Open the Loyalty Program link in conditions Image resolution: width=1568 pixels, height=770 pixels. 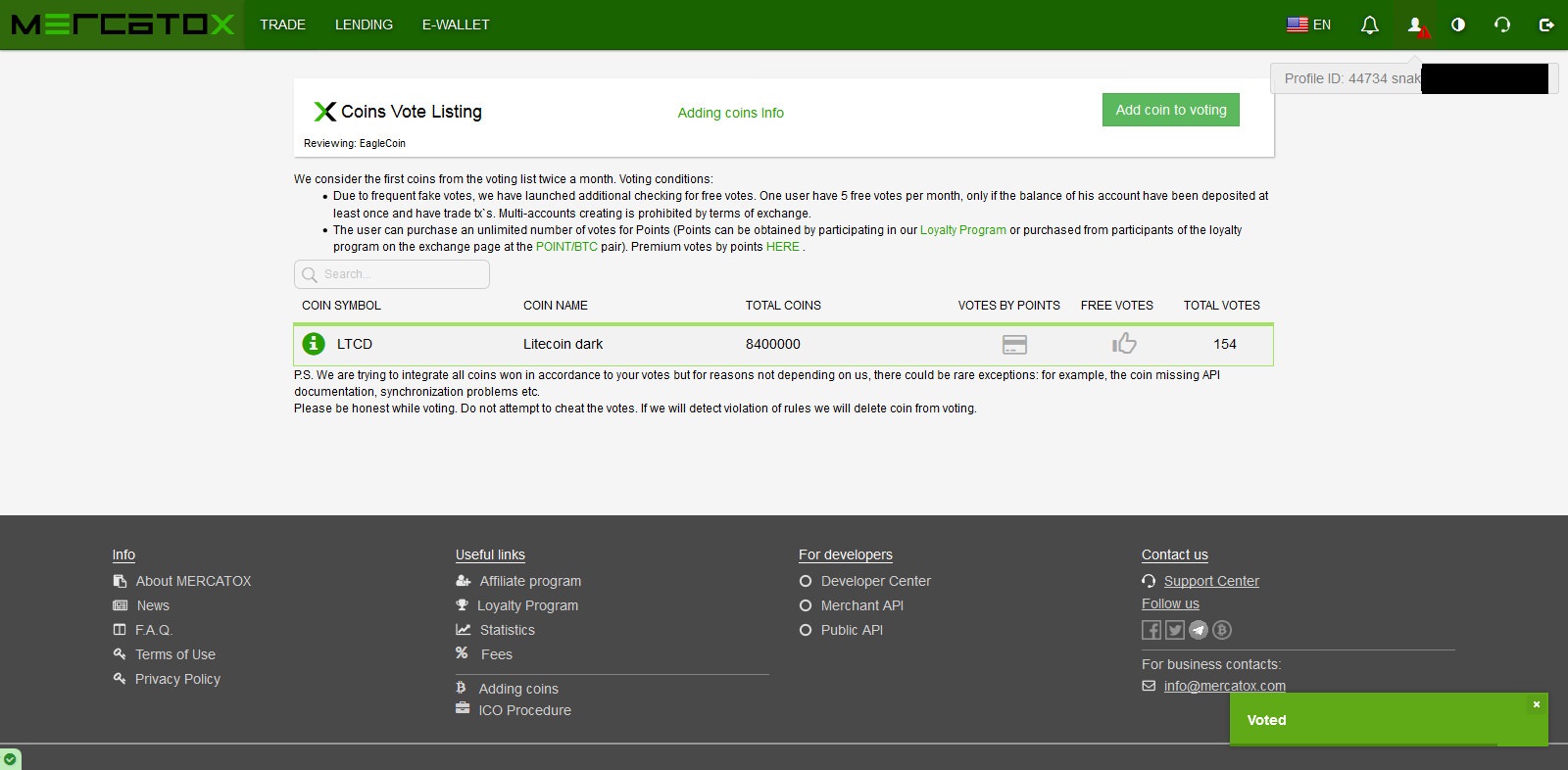963,230
